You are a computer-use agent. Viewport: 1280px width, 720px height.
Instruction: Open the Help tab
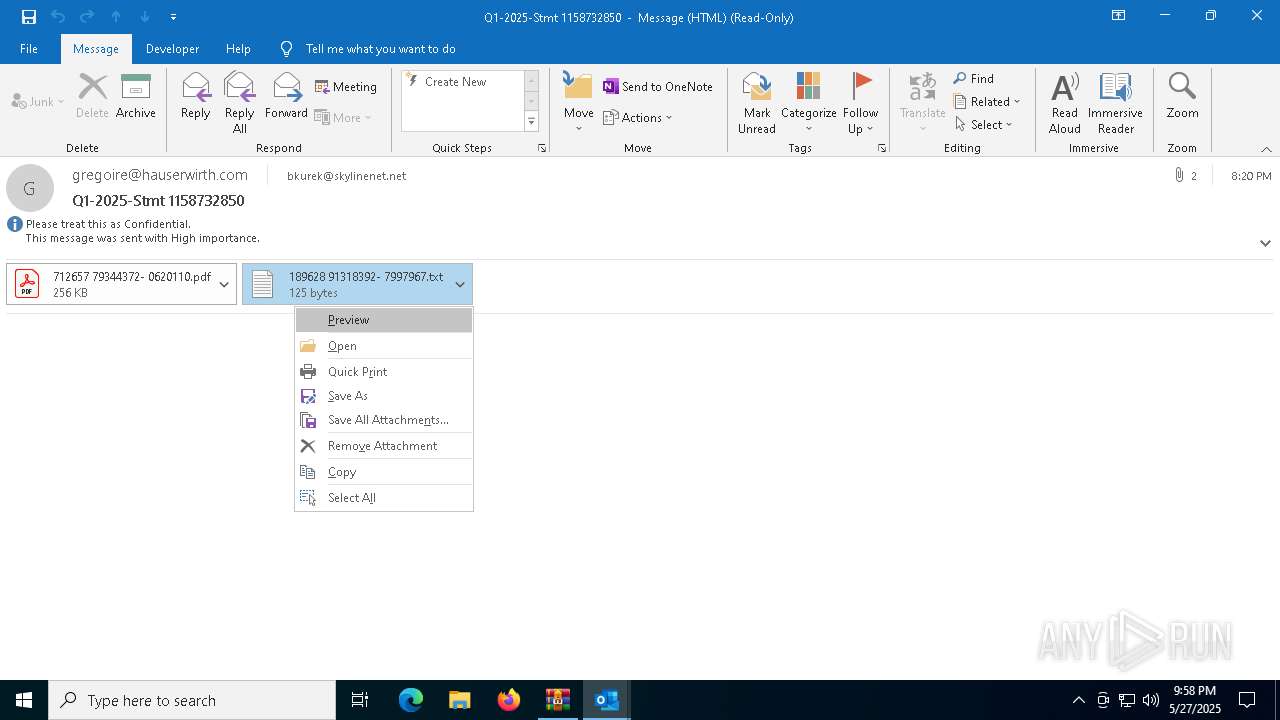pos(238,49)
